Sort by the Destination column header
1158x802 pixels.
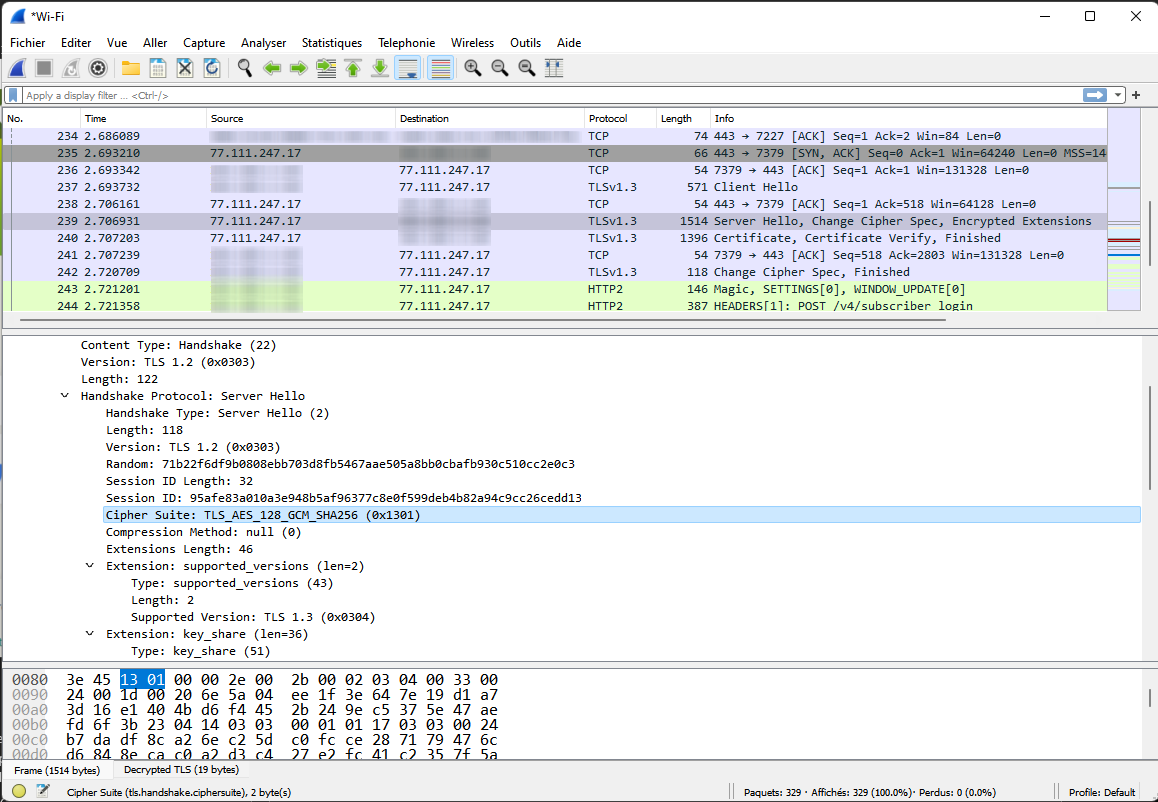490,118
